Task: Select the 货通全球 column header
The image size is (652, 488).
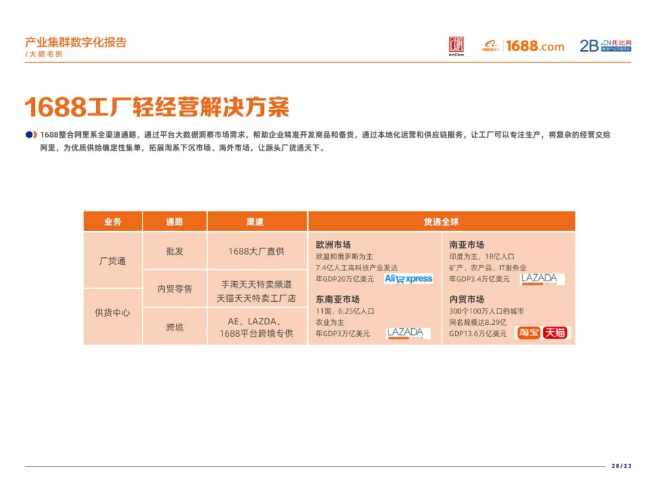Action: coord(440,222)
